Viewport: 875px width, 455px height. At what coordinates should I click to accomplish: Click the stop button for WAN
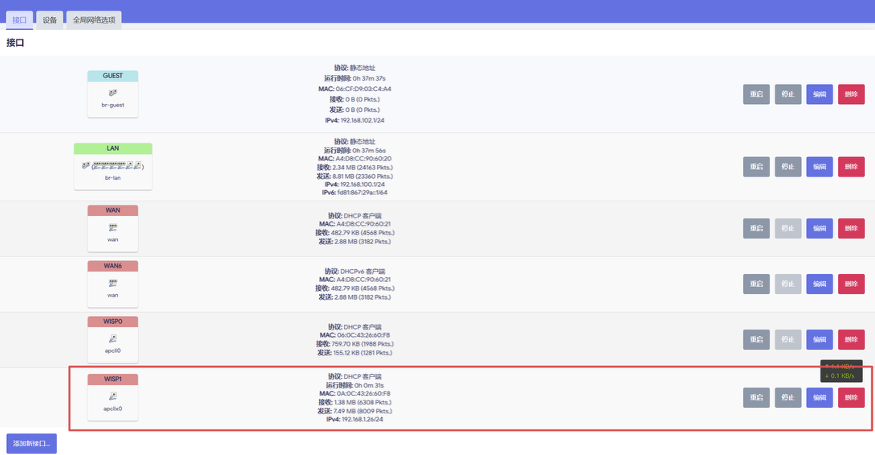click(x=788, y=228)
